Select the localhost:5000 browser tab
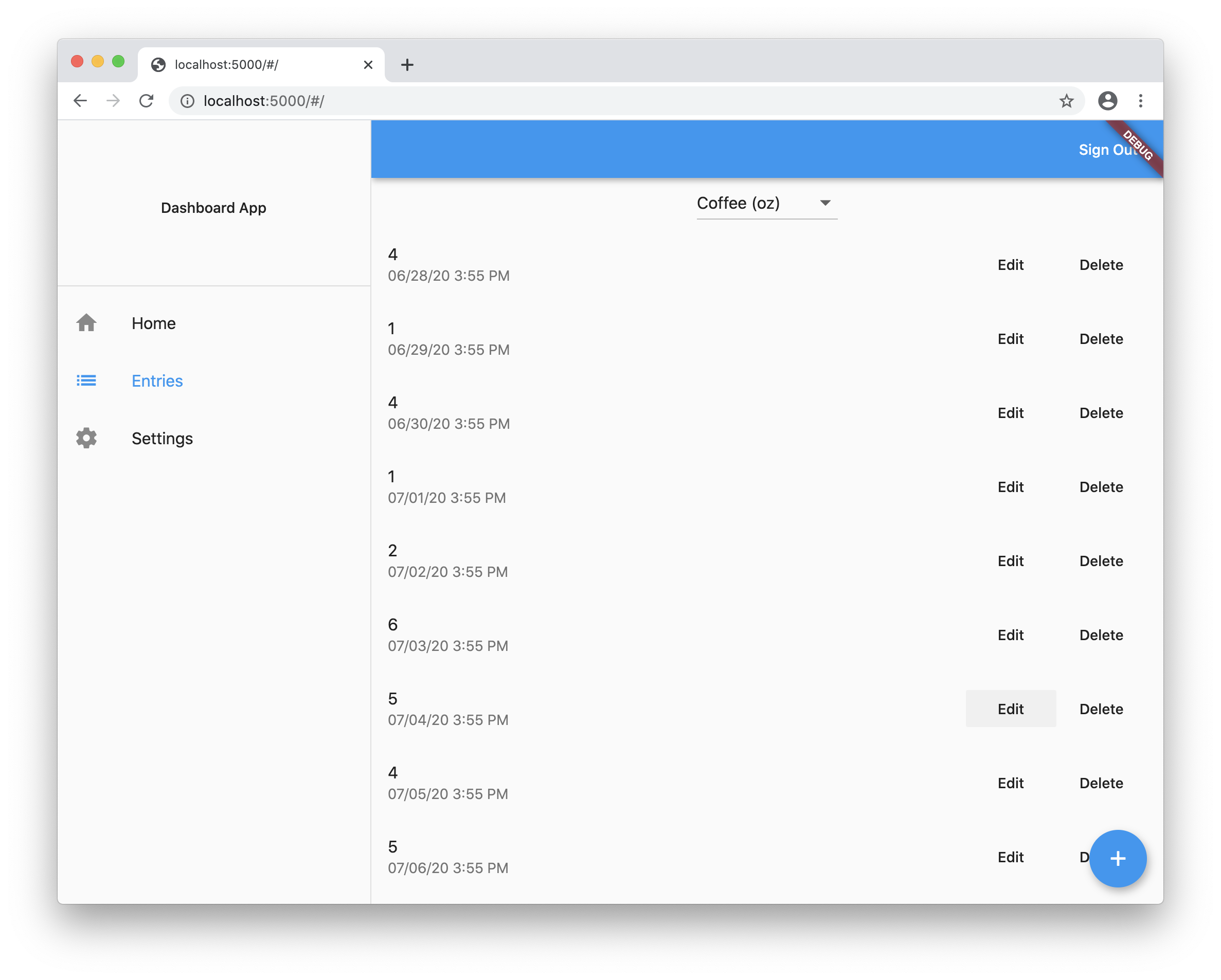The width and height of the screenshot is (1221, 980). coord(261,65)
